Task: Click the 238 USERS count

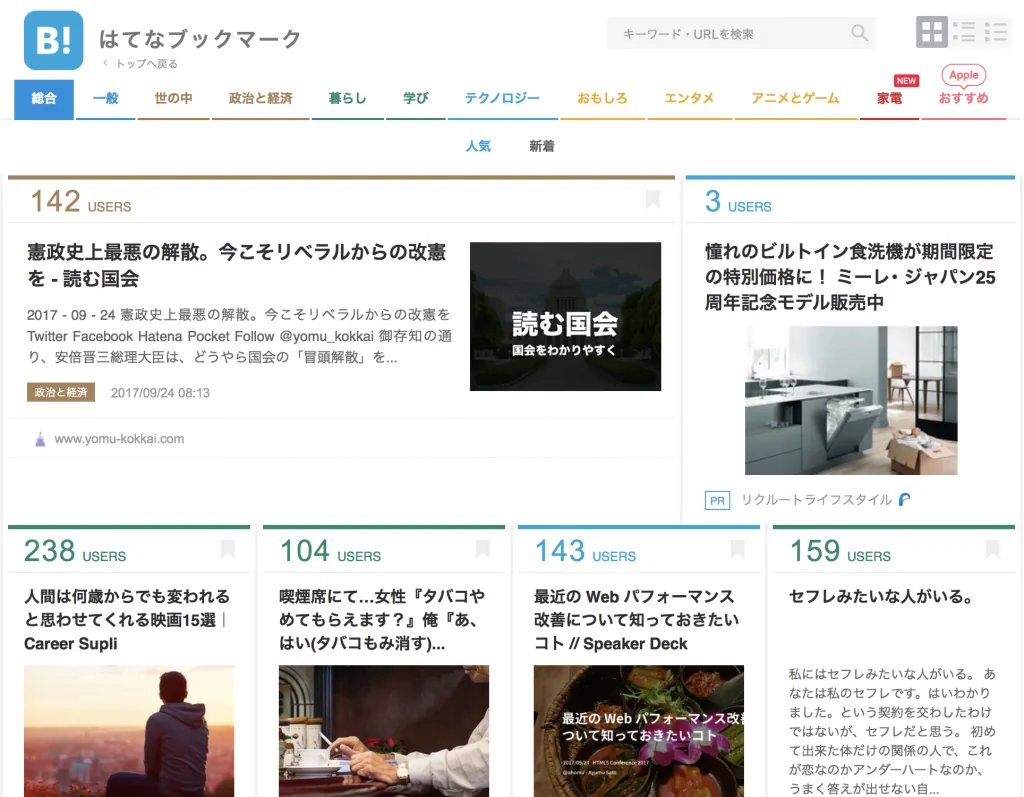Action: pos(75,551)
